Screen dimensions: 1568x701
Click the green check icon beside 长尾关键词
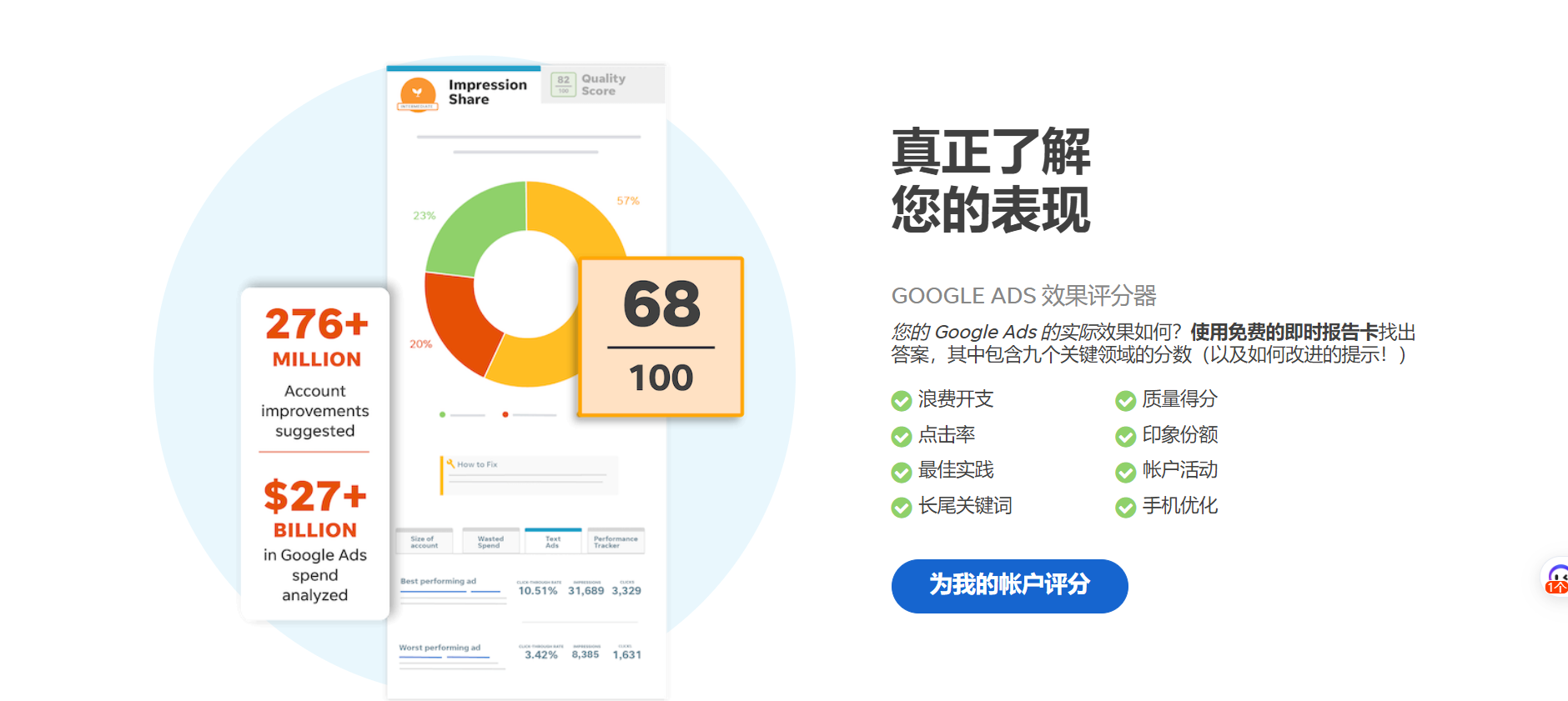pyautogui.click(x=902, y=508)
